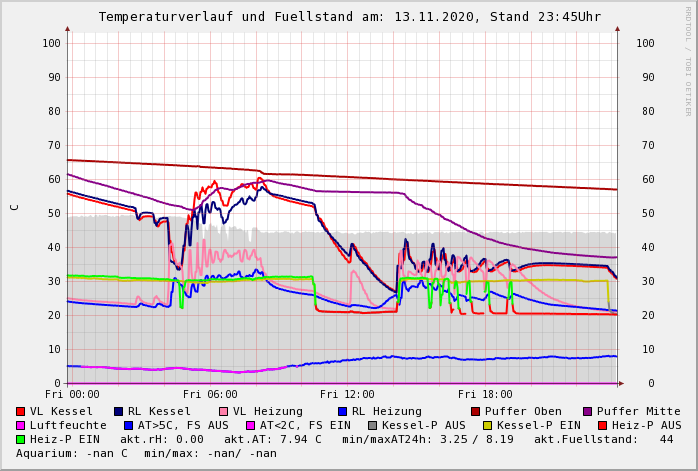698x471 pixels.
Task: Select the pink VL Heizung legend swatch
Action: (223, 411)
